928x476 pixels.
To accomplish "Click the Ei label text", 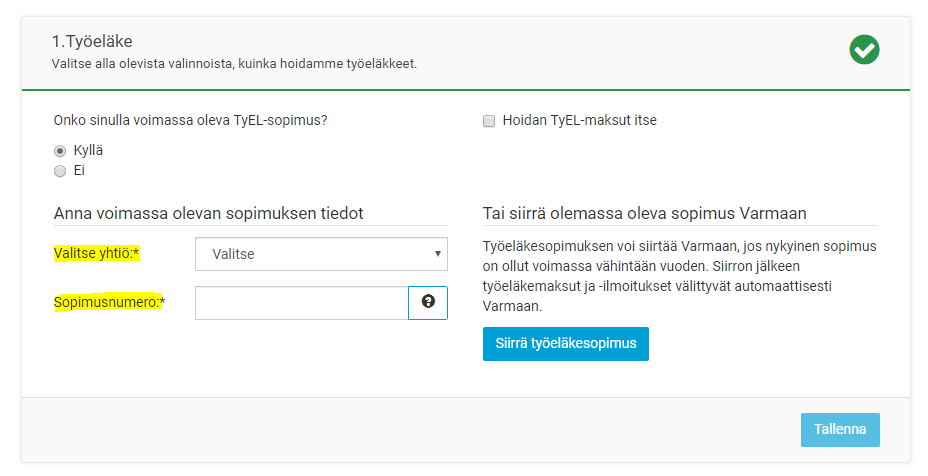I will pos(79,171).
